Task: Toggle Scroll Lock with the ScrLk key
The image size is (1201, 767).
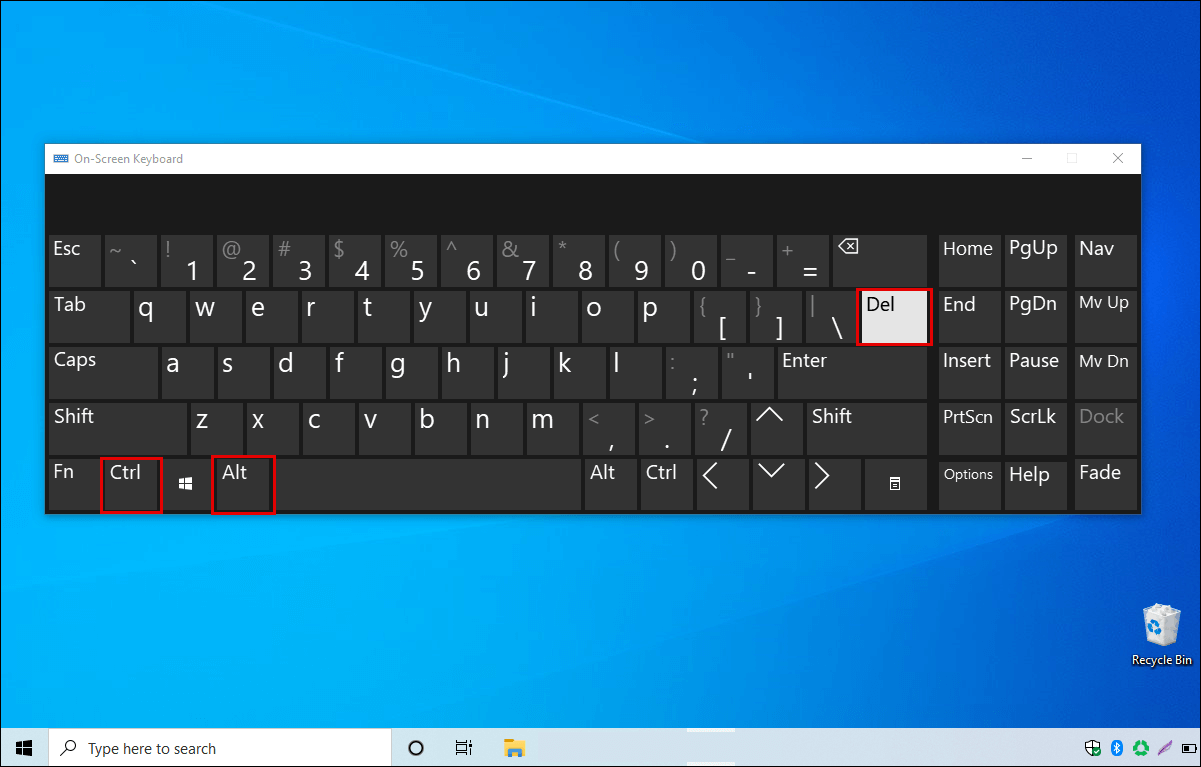Action: click(1035, 428)
